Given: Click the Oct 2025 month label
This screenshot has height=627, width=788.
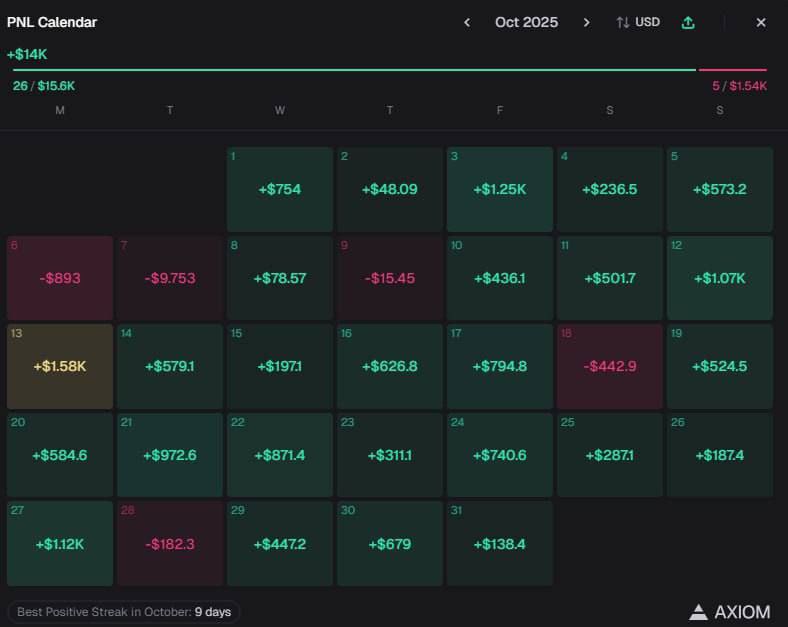Looking at the screenshot, I should [526, 22].
